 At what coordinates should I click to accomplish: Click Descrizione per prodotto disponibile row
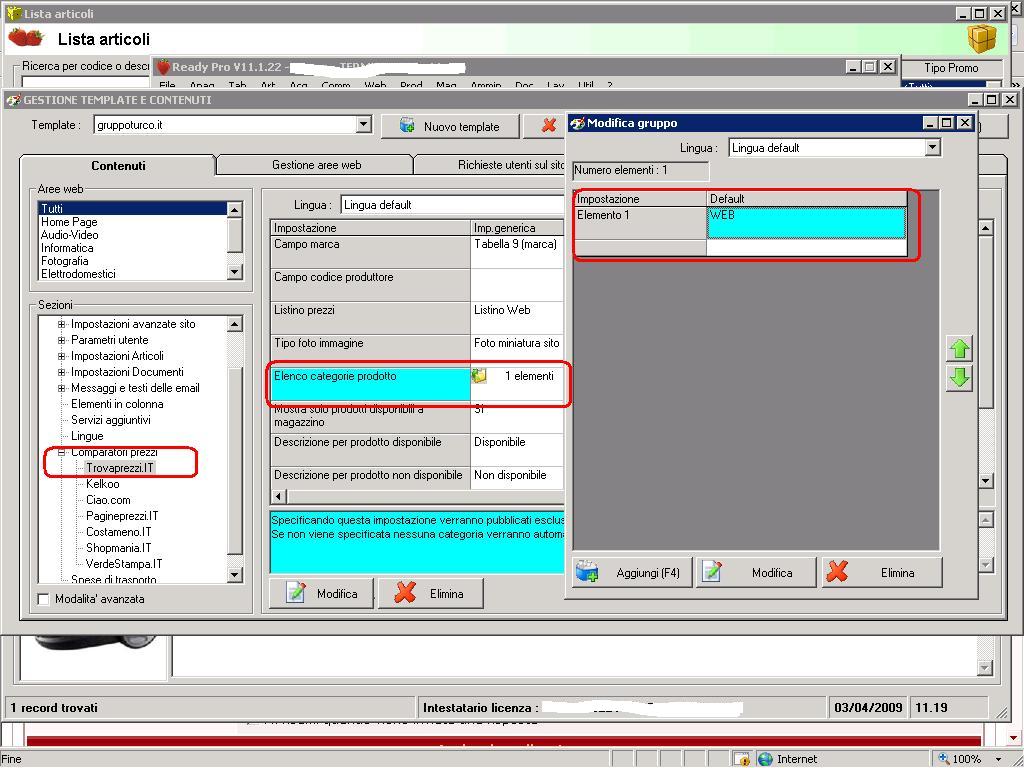[x=417, y=450]
